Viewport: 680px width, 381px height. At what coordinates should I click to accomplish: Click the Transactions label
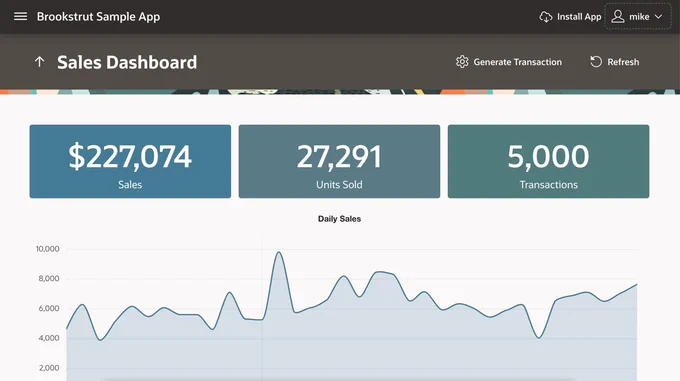coord(549,185)
